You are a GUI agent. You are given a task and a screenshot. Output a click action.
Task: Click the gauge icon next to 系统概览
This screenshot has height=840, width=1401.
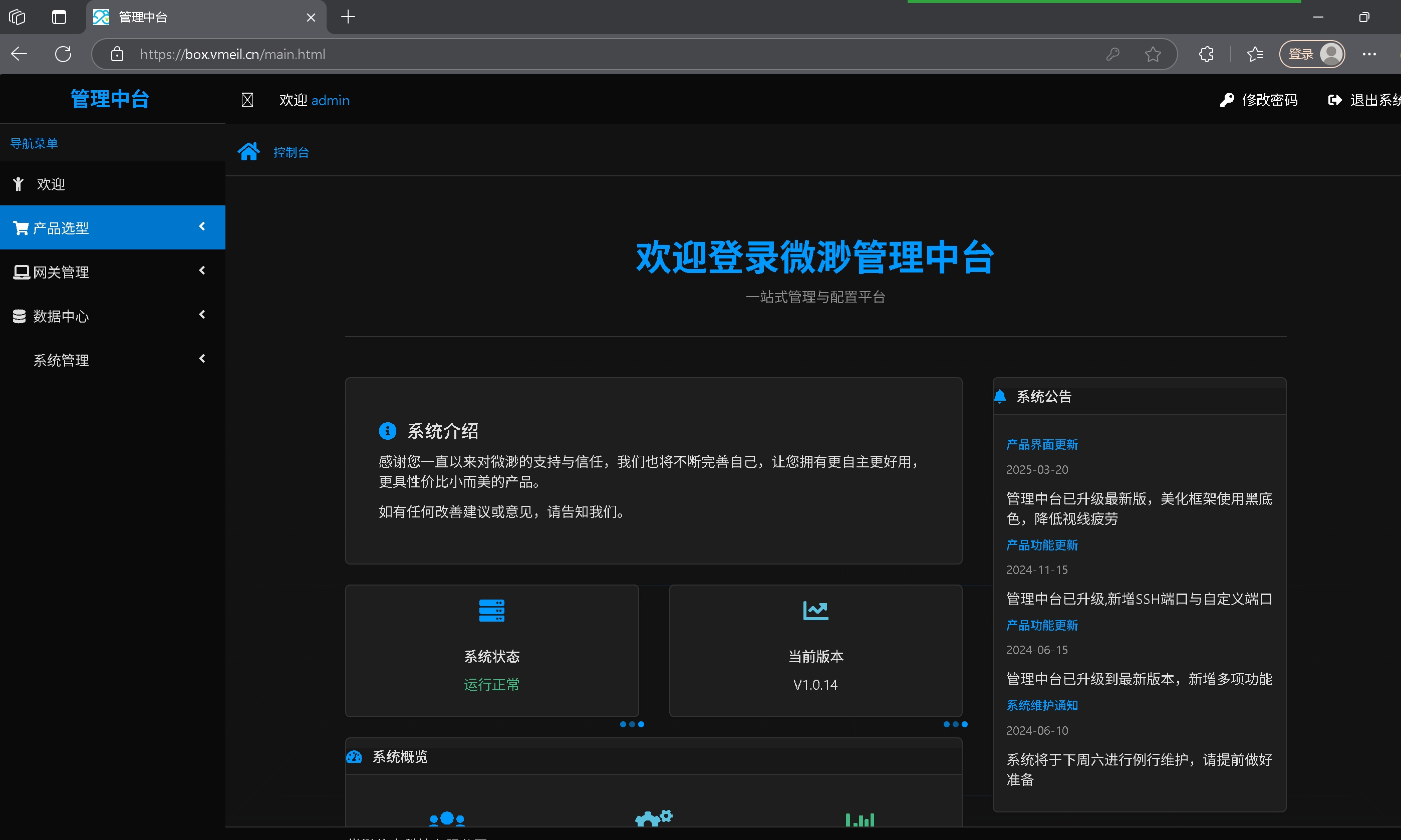(x=354, y=757)
